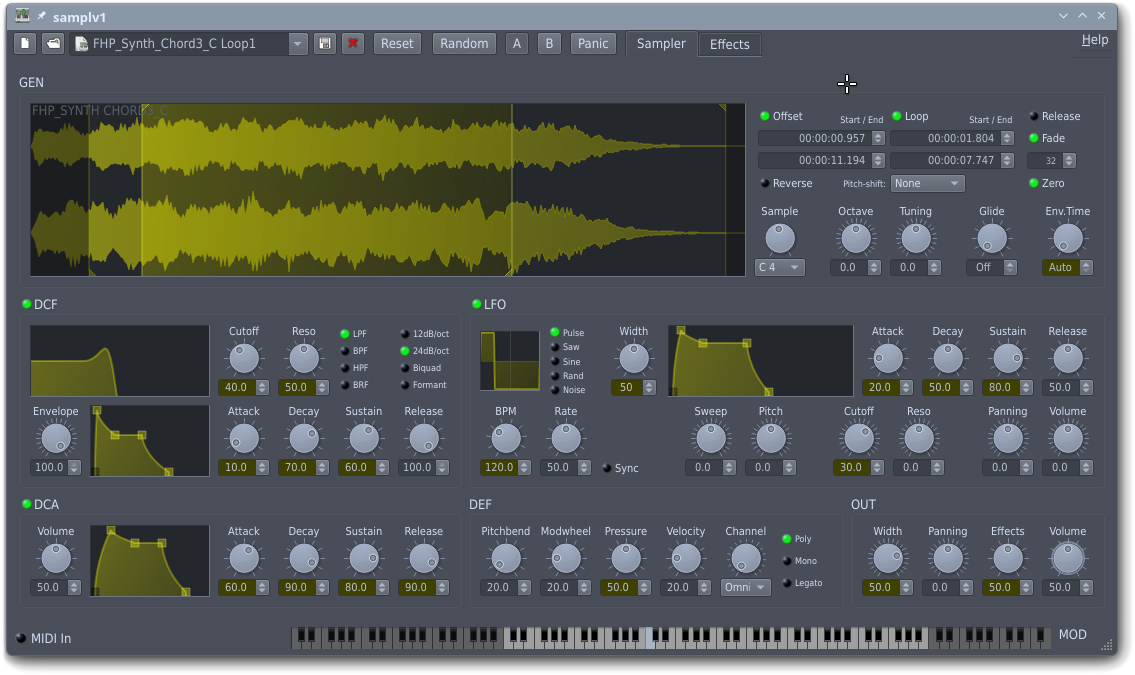The width and height of the screenshot is (1135, 675).
Task: Click the samplv1 window menu icon in the title bar
Action: click(22, 15)
